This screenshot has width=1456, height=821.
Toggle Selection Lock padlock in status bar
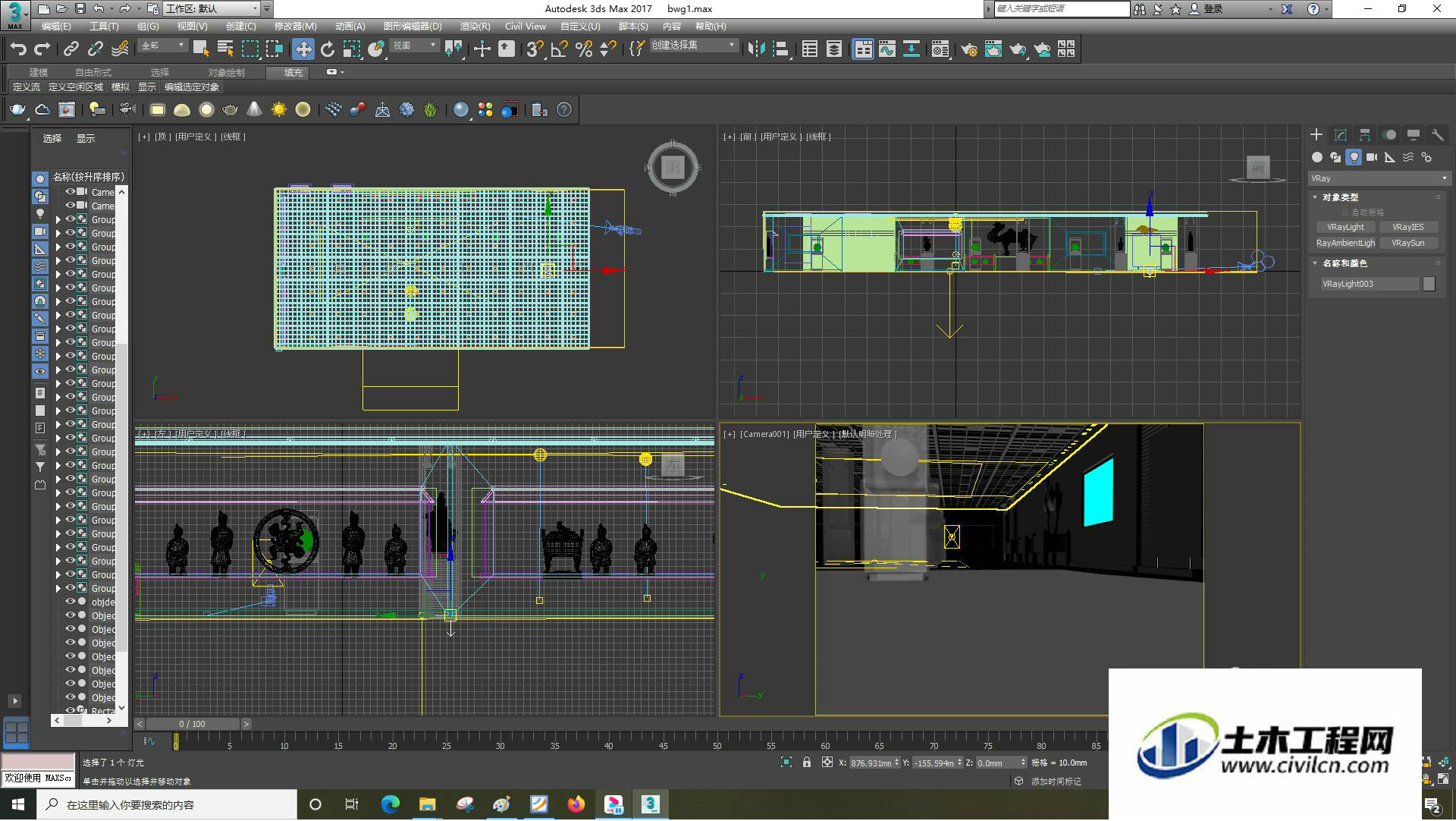click(807, 763)
